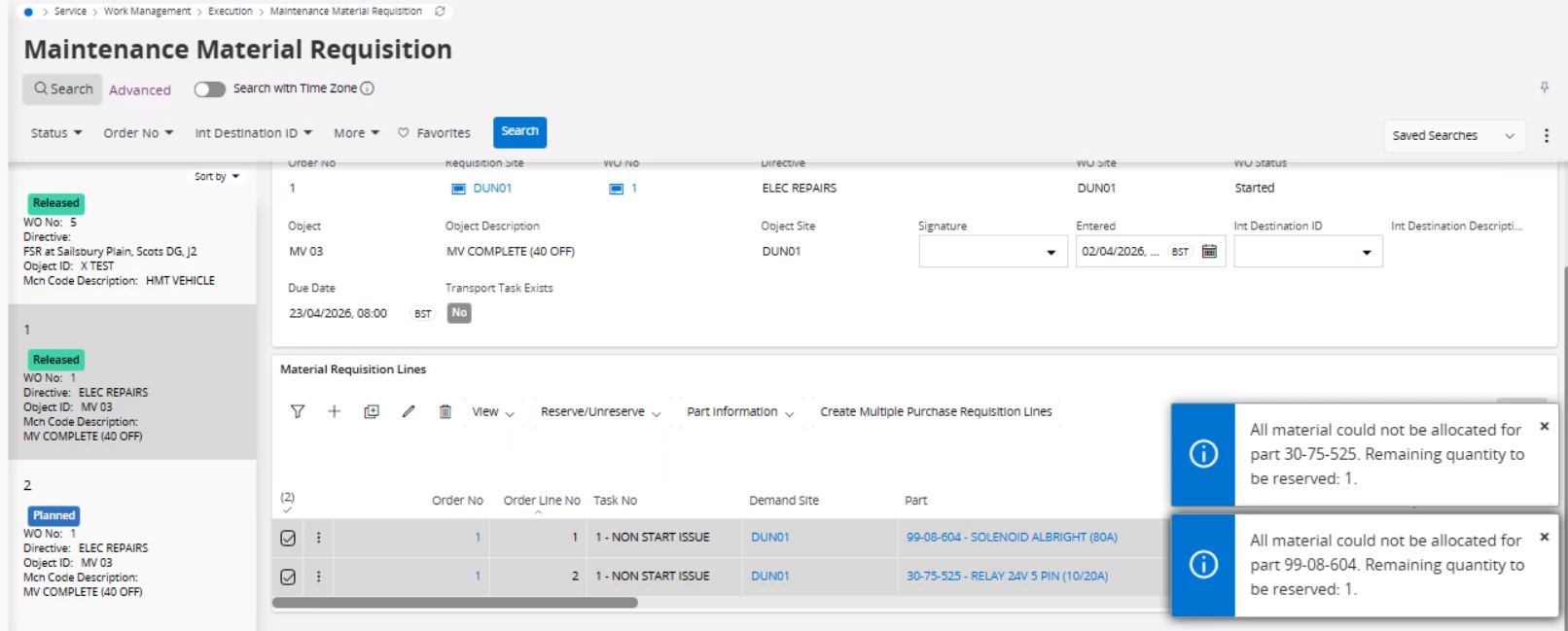The height and width of the screenshot is (631, 1568).
Task: Open the Saved Searches dropdown
Action: [x=1453, y=136]
